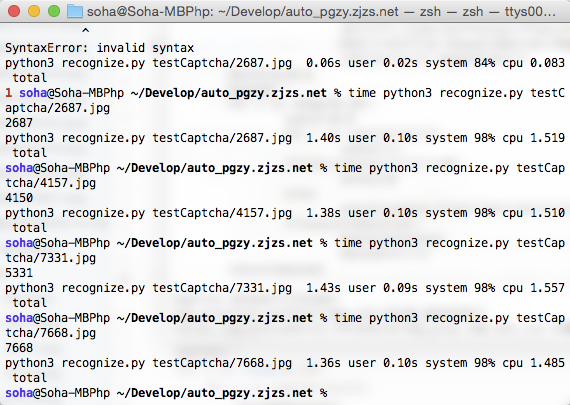
Task: Click the output result 5331 line
Action: click(19, 273)
